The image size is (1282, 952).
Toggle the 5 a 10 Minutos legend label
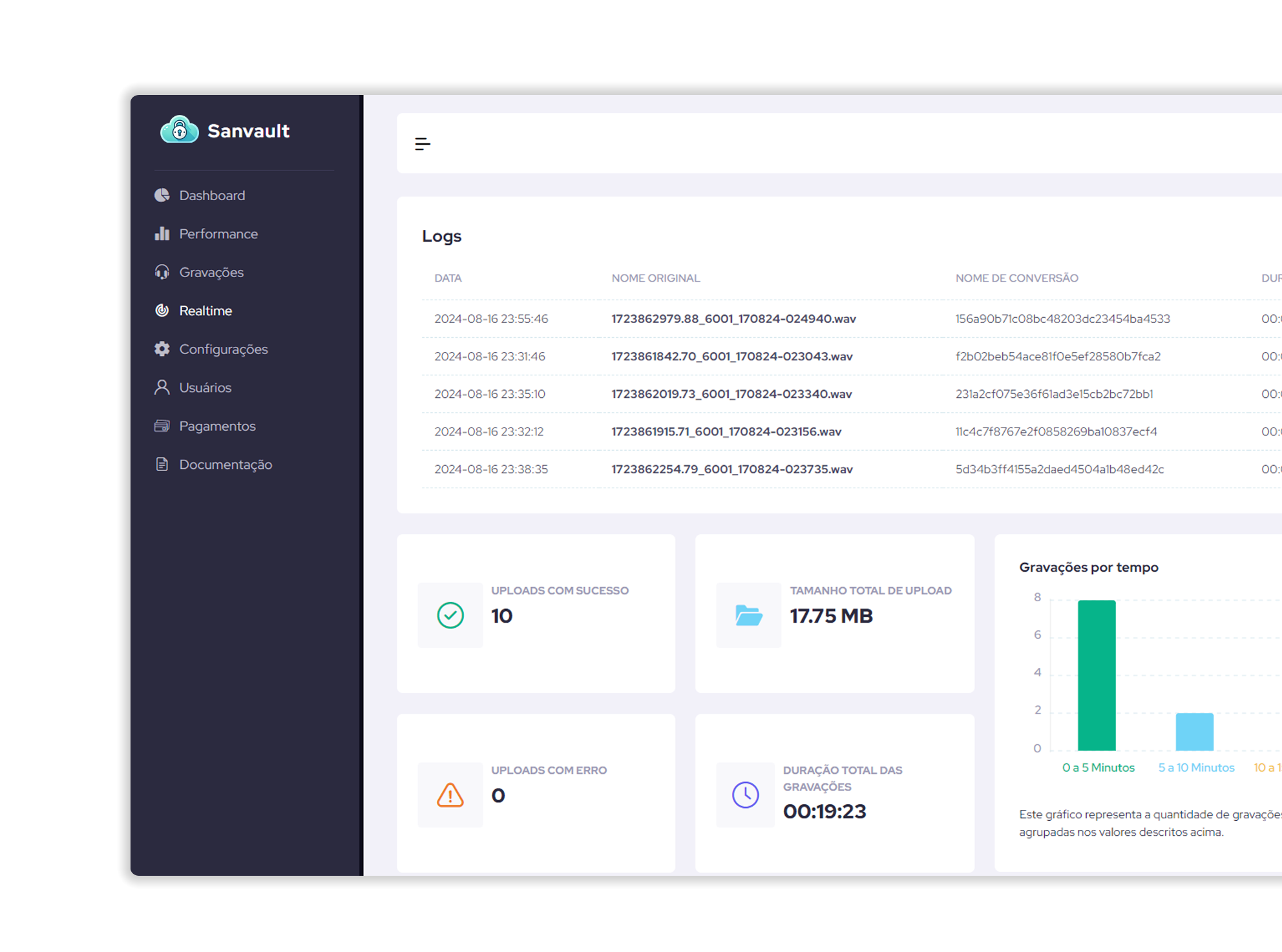point(1196,767)
